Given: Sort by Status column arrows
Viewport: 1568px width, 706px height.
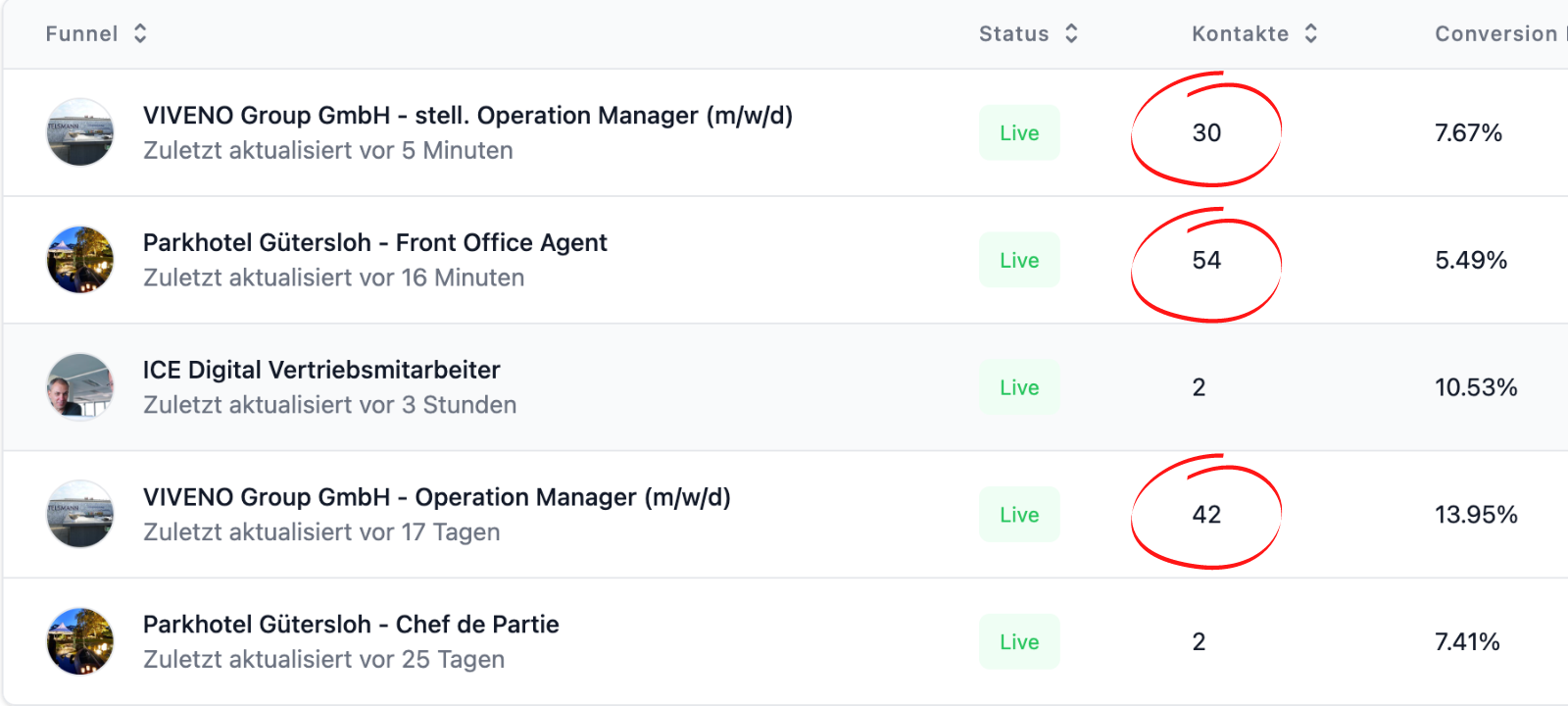Looking at the screenshot, I should (1071, 33).
